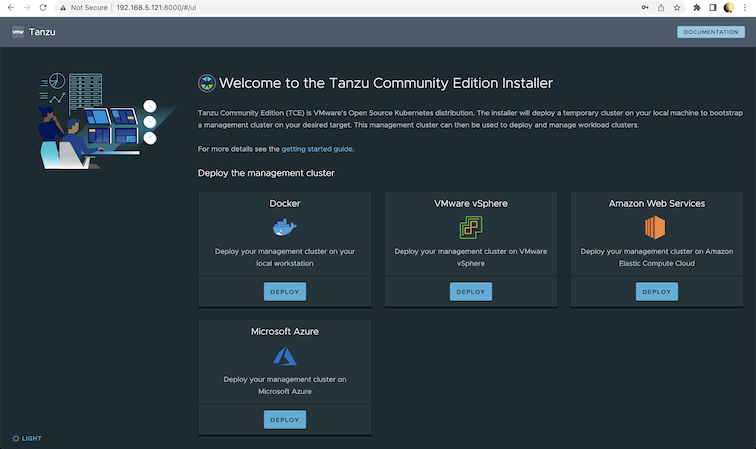The width and height of the screenshot is (756, 449).
Task: Click the Tanzu Community Edition round logo
Action: tap(207, 83)
